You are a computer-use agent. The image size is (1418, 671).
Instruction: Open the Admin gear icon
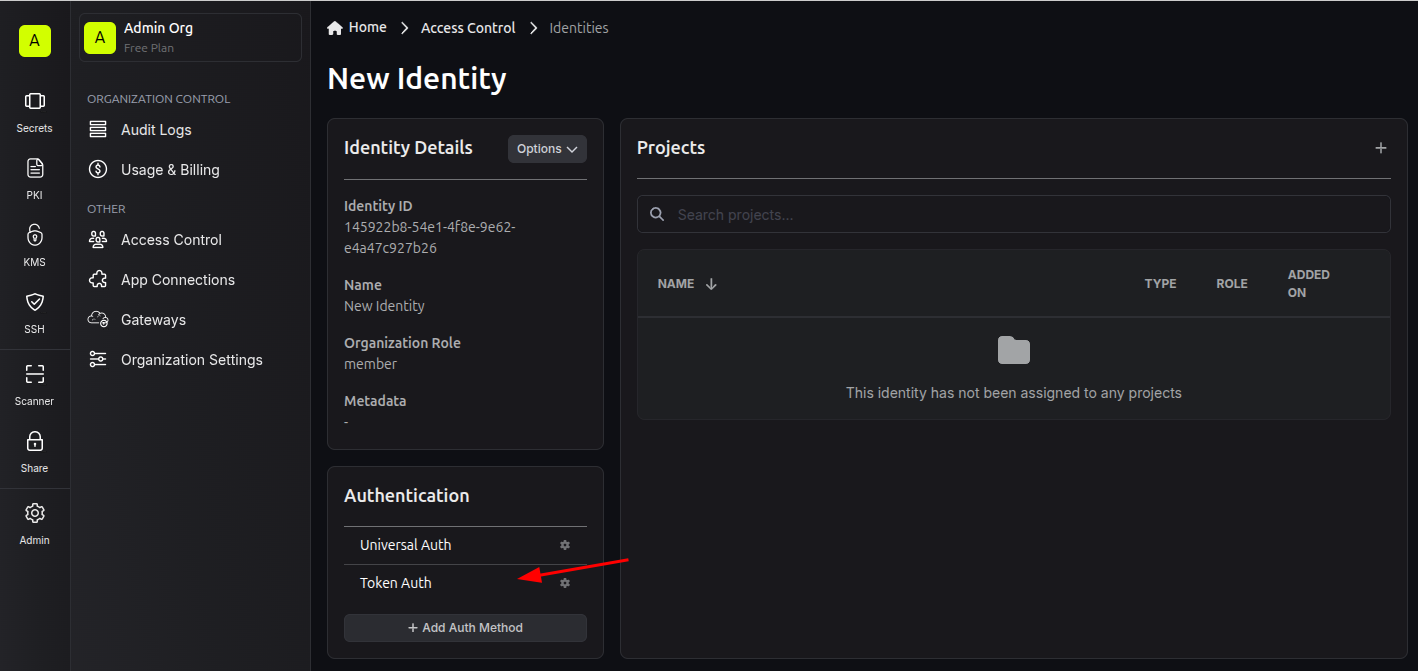[x=35, y=513]
